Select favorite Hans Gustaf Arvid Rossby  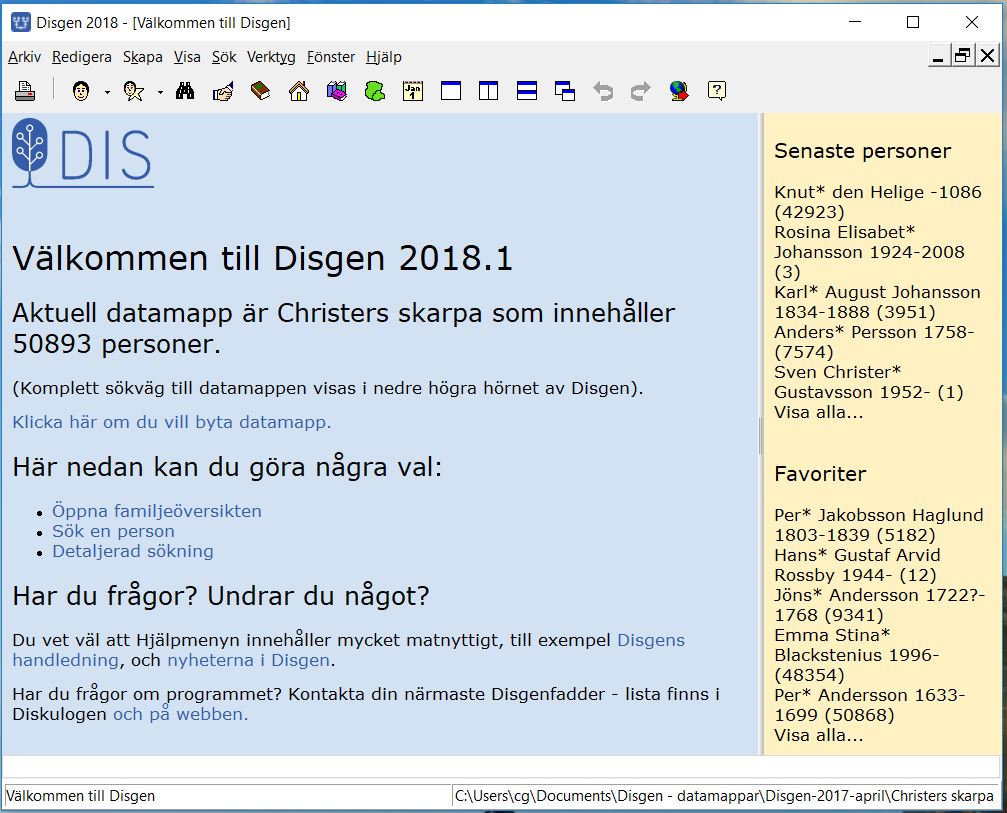857,564
